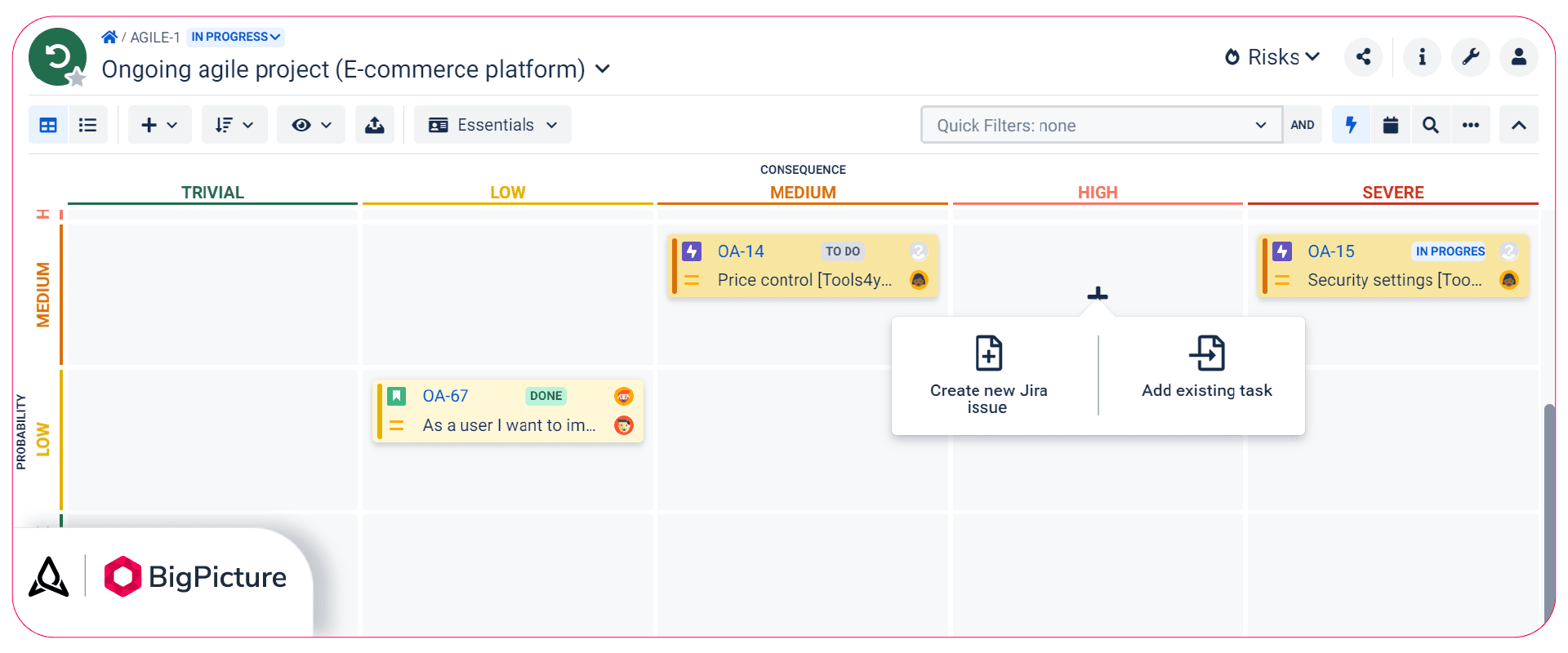Click 'Price control [Tools4y...' summary text
This screenshot has height=653, width=1568.
tap(804, 280)
